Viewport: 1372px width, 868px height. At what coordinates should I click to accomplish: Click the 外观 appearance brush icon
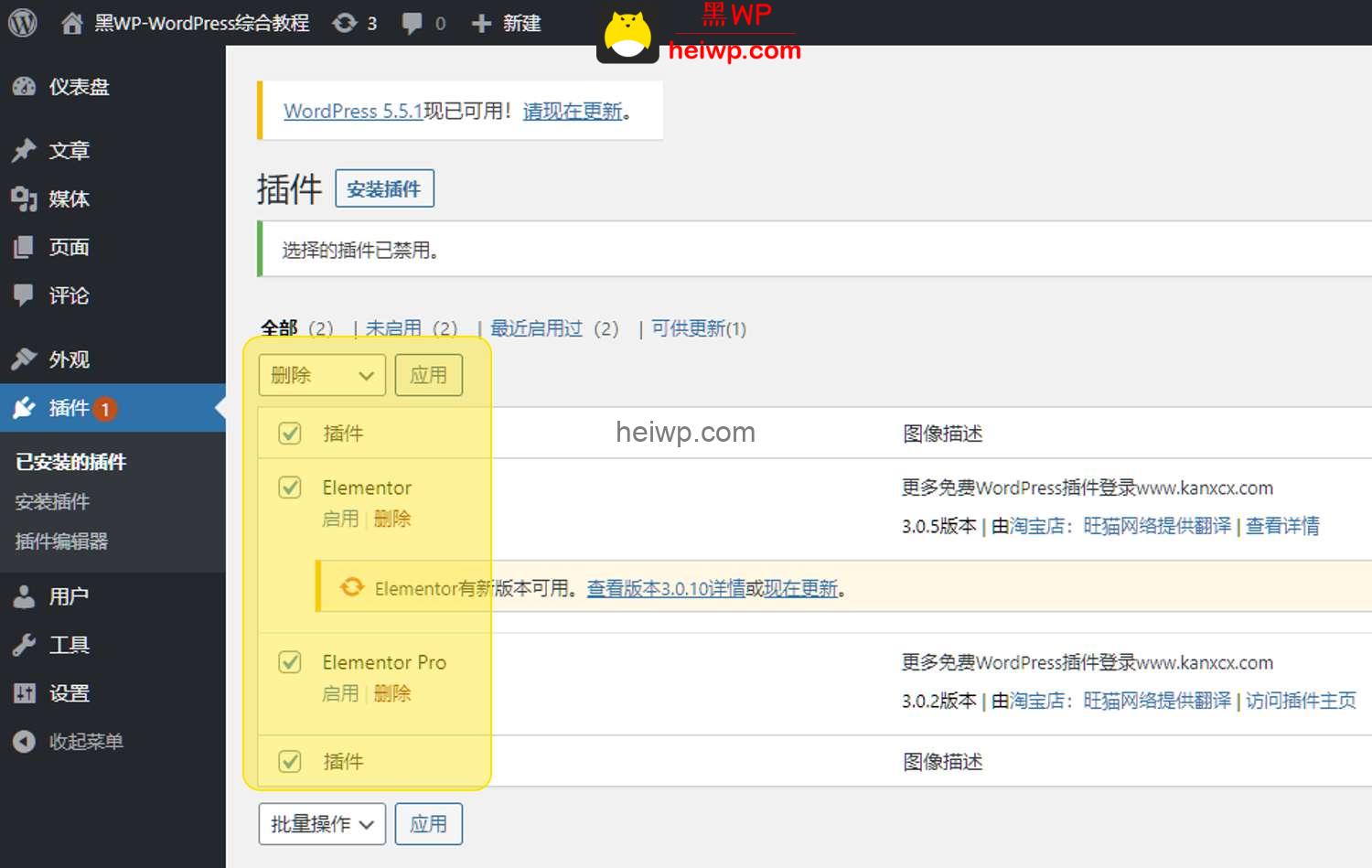[x=24, y=359]
